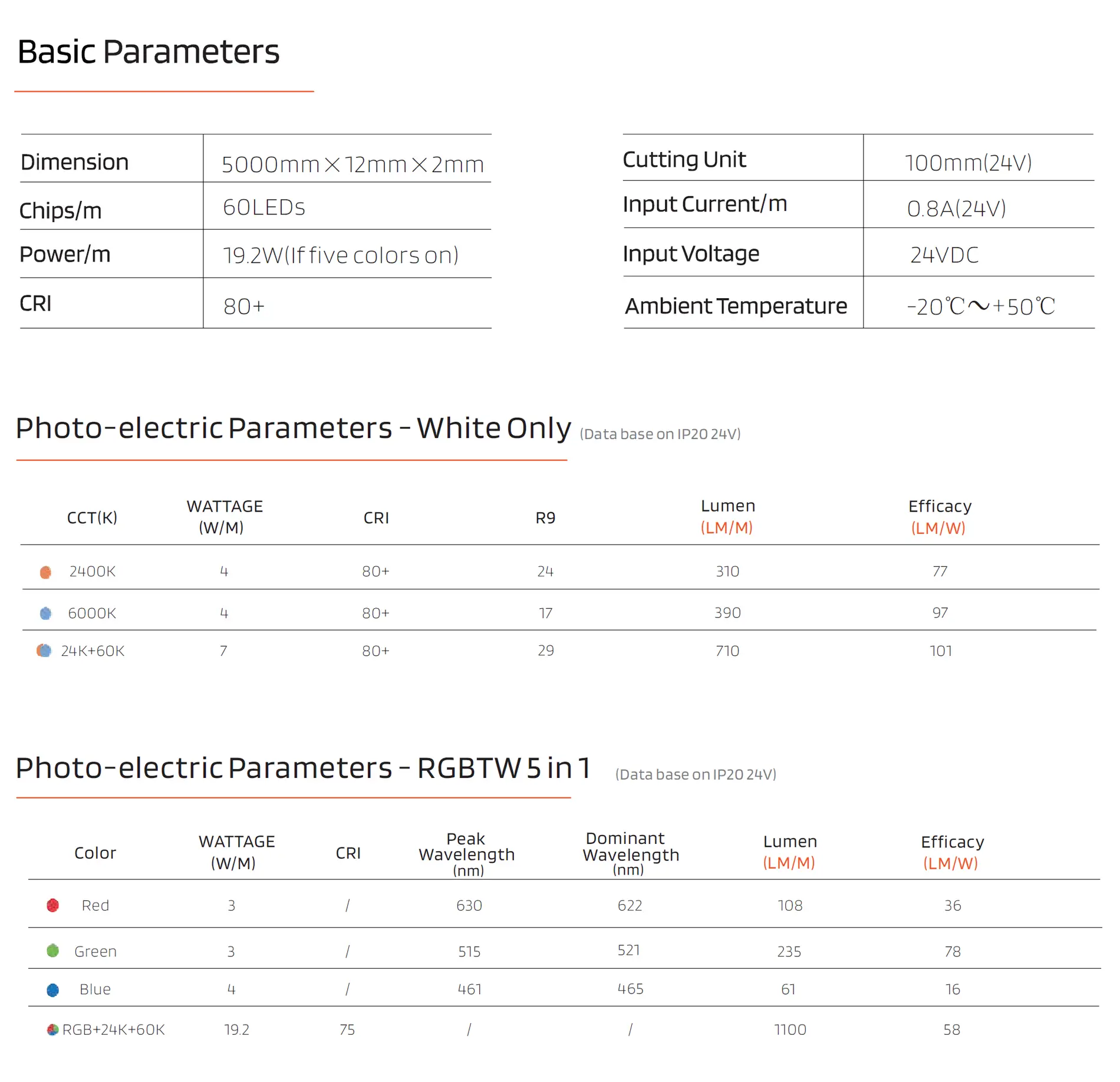Select the 24K+60K row label
1120x1082 pixels.
pos(93,651)
